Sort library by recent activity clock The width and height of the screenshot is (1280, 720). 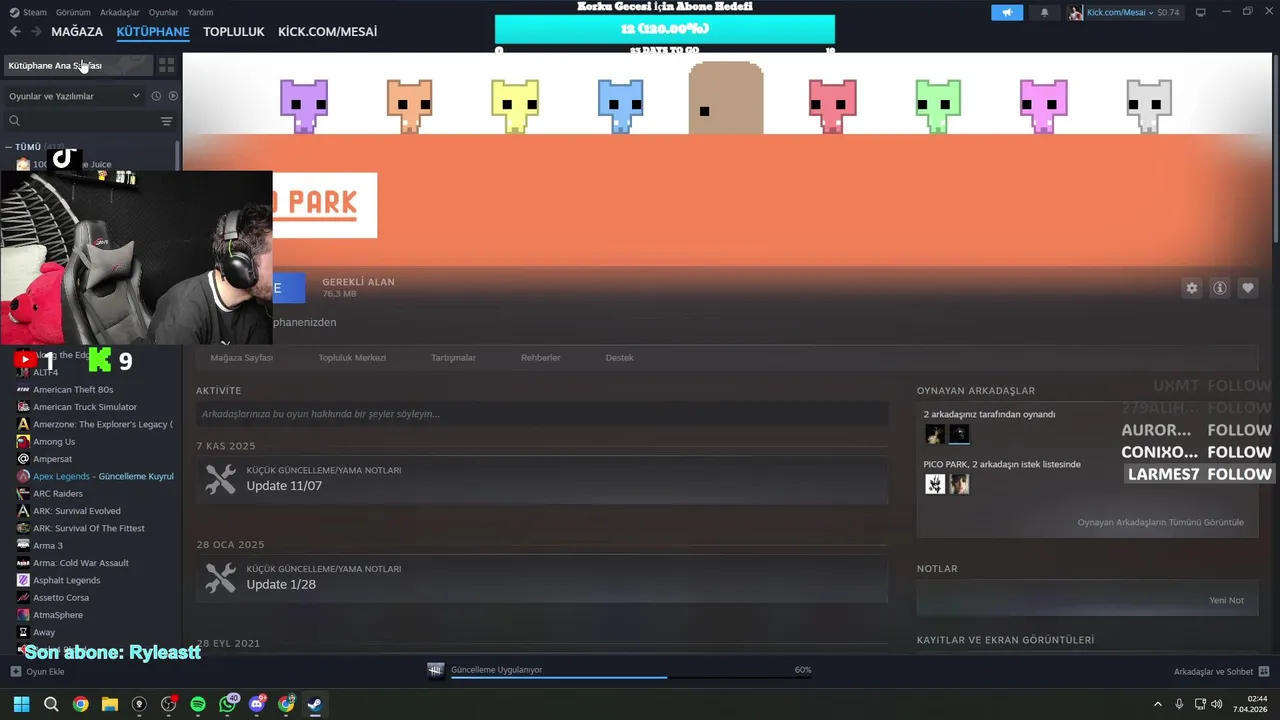click(156, 96)
